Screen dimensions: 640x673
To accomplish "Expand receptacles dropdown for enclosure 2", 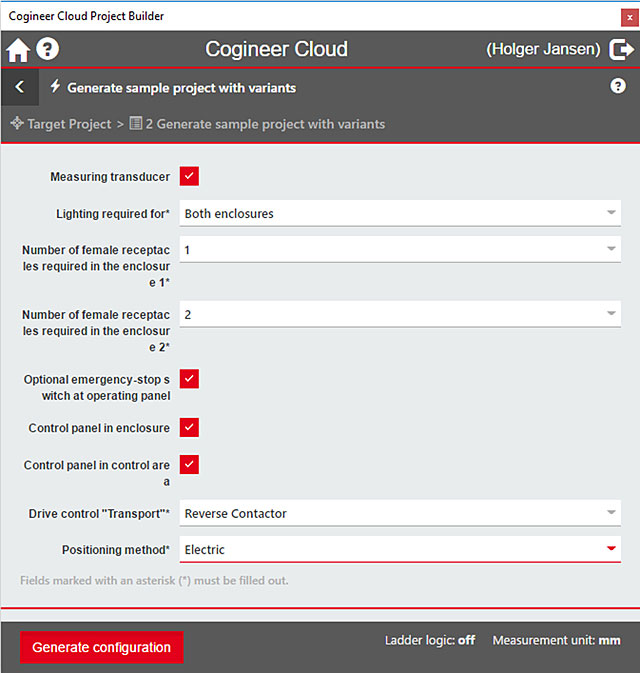I will 610,314.
